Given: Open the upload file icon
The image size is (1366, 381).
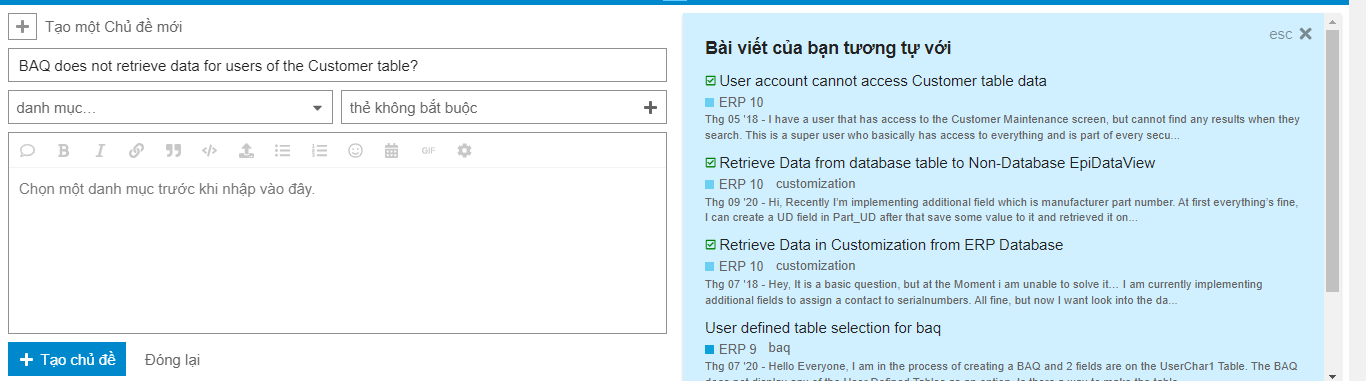Looking at the screenshot, I should coord(246,151).
